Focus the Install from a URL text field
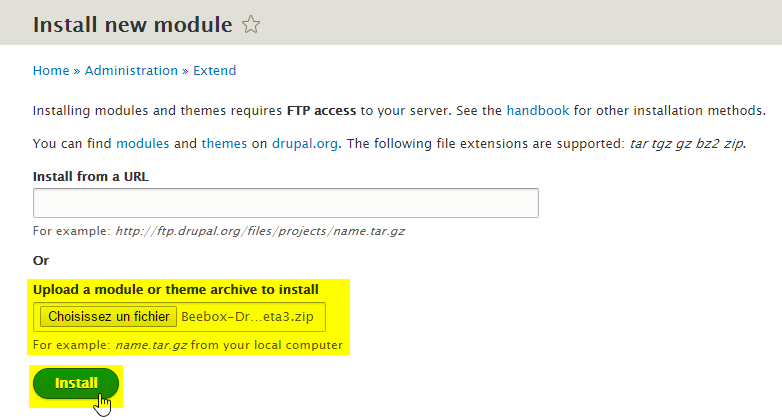Viewport: 782px width, 420px height. pos(285,203)
